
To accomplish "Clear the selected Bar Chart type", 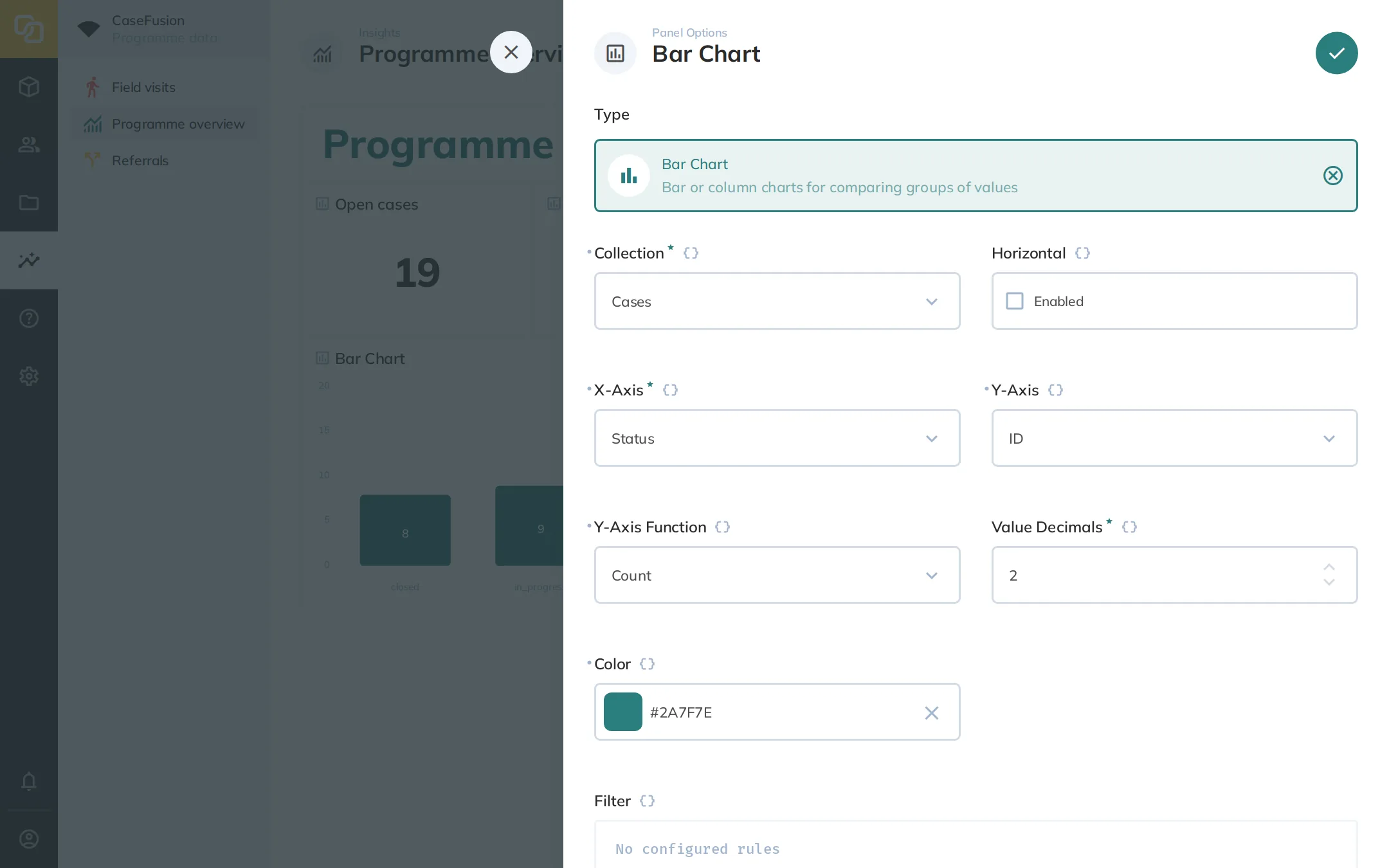I will click(1333, 176).
